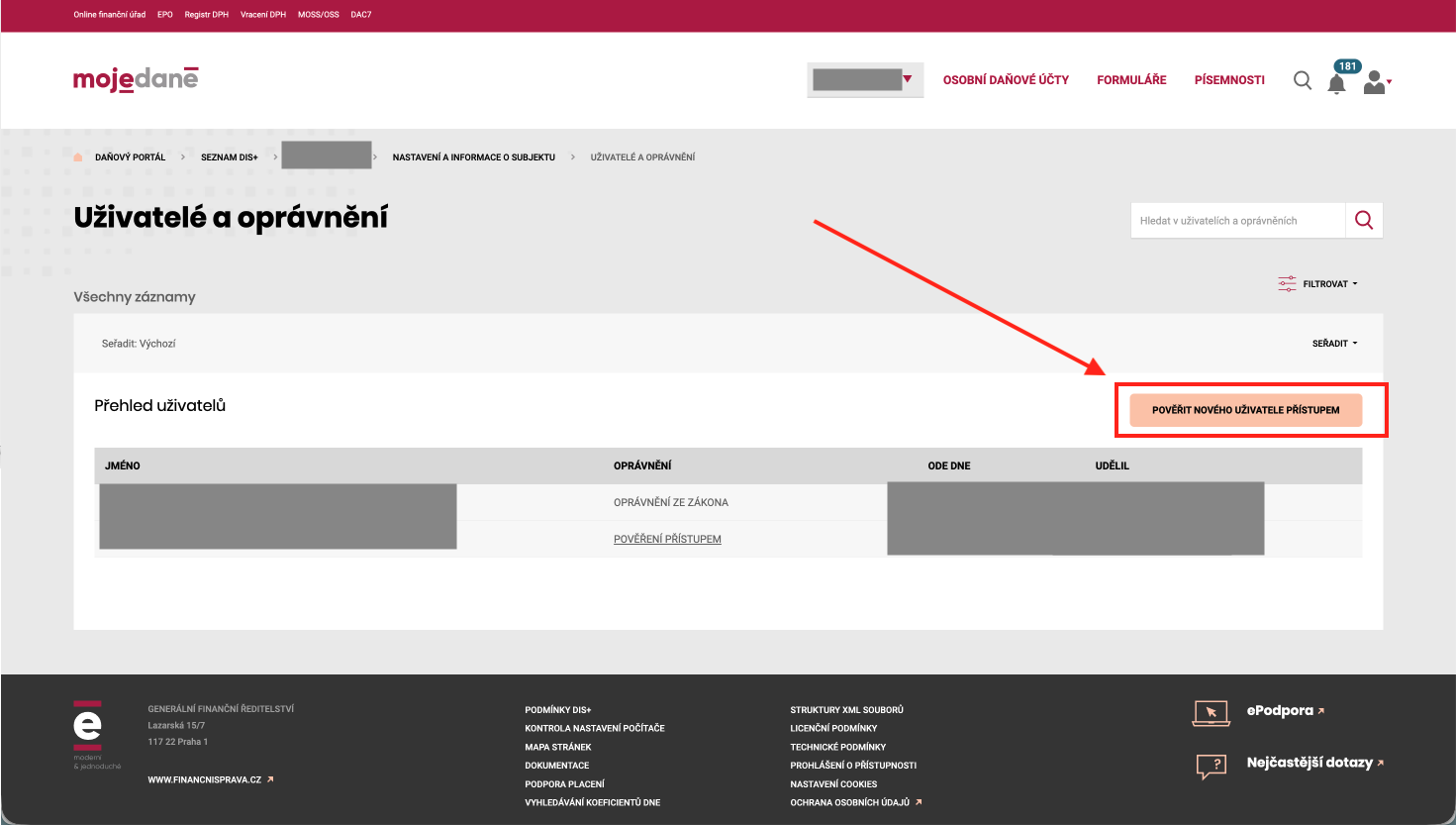Open Nejčastější dotazy link
The width and height of the screenshot is (1456, 825).
tap(1315, 763)
